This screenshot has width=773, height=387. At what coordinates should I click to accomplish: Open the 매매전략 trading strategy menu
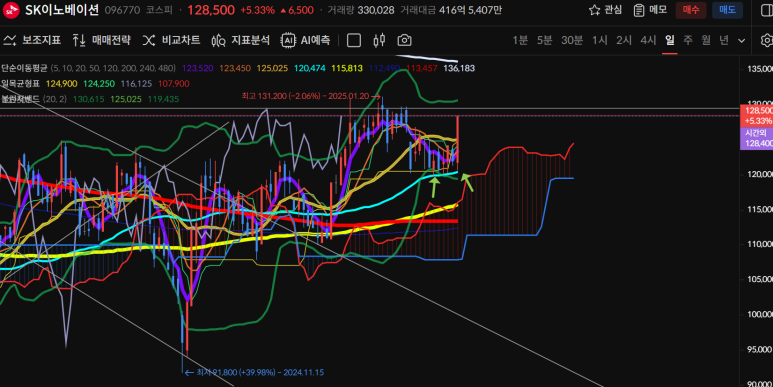click(x=101, y=40)
